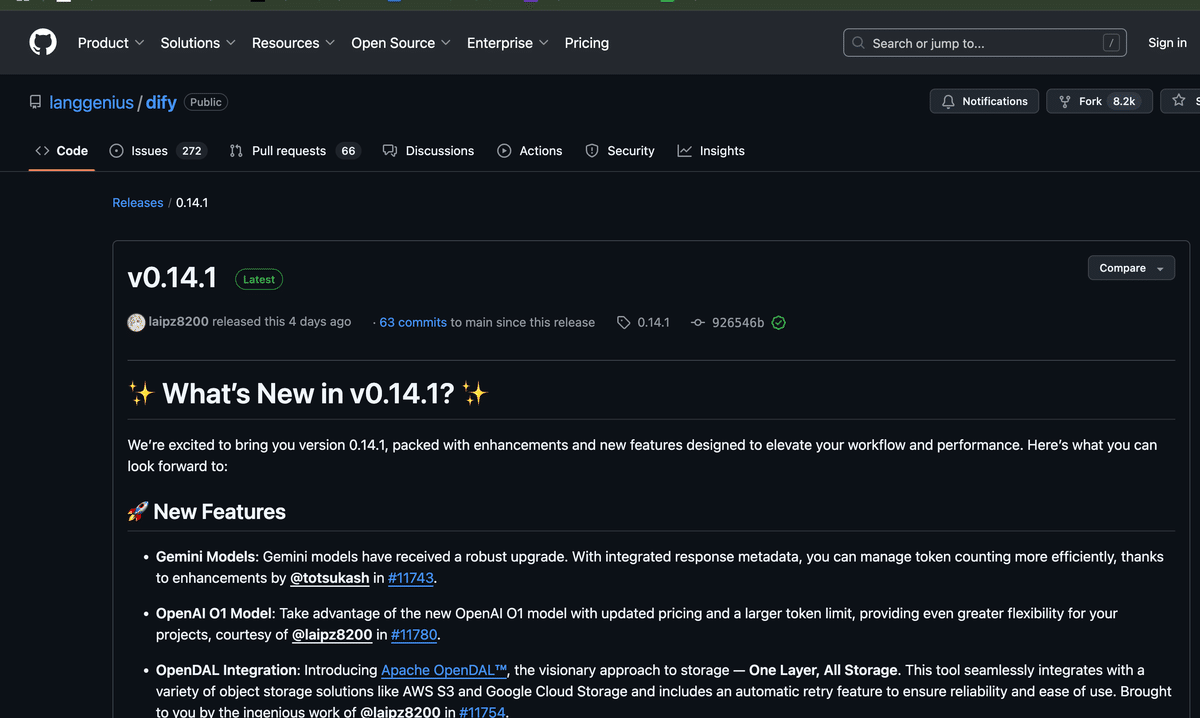1200x718 pixels.
Task: Expand the Product menu
Action: [x=111, y=43]
